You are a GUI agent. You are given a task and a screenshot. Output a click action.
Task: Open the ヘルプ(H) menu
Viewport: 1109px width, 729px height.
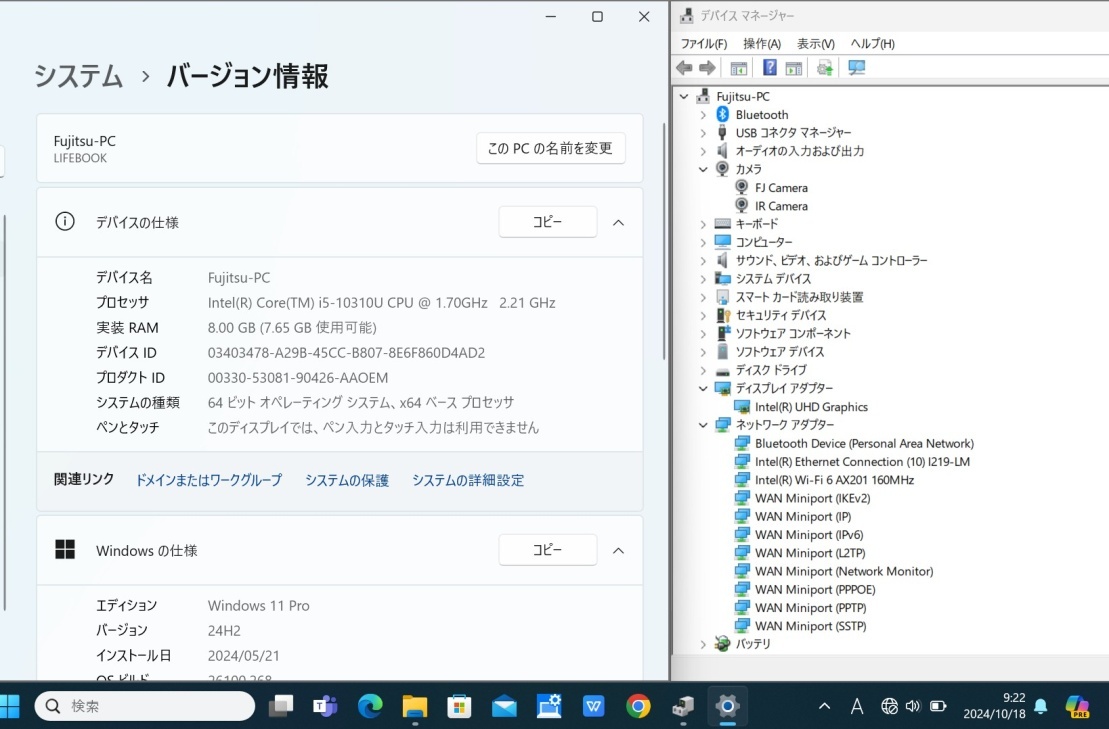click(872, 44)
